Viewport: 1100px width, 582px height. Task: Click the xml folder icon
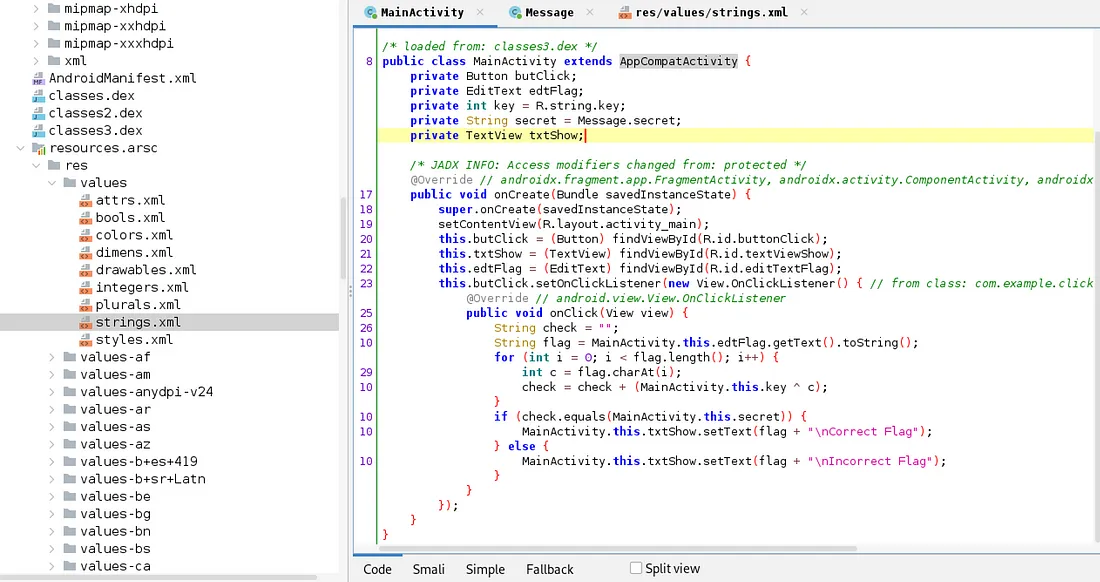(54, 61)
